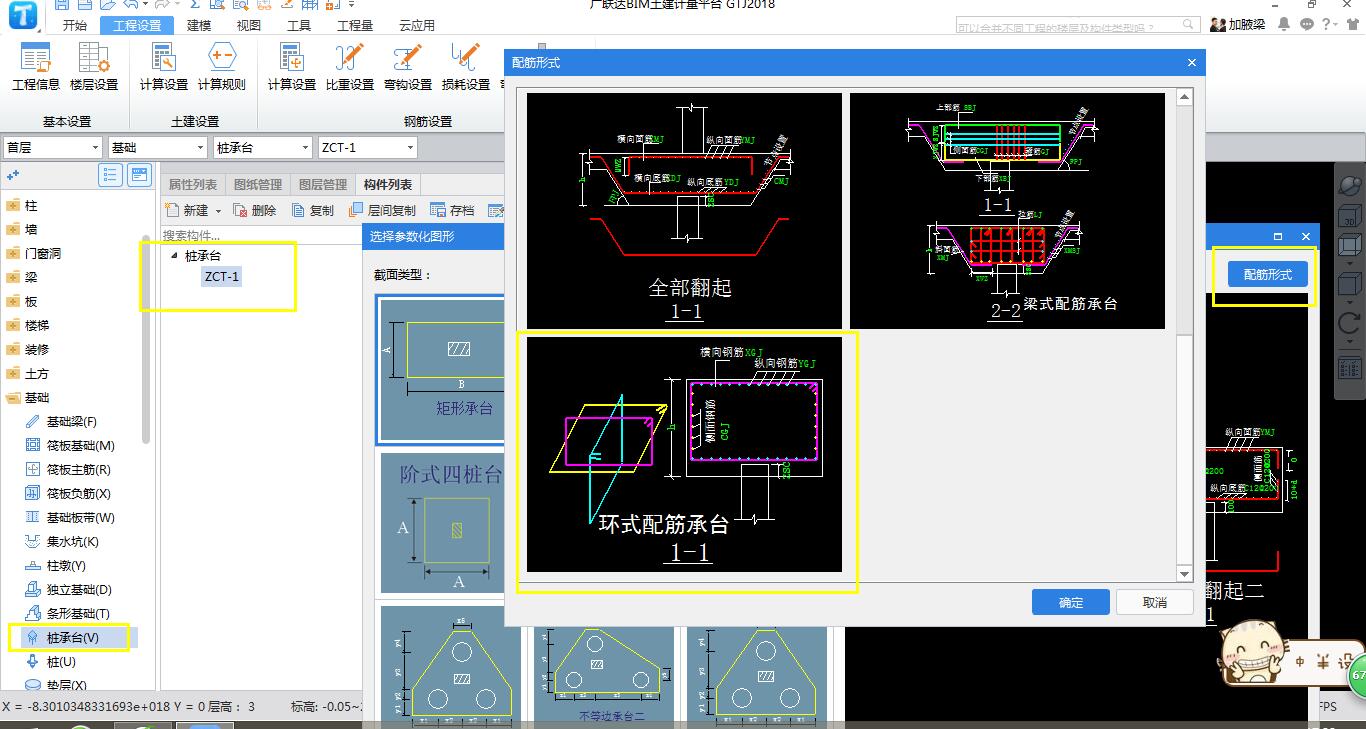This screenshot has height=729, width=1366.
Task: Select 全部翻起 reinforcement thumbnail
Action: 684,210
